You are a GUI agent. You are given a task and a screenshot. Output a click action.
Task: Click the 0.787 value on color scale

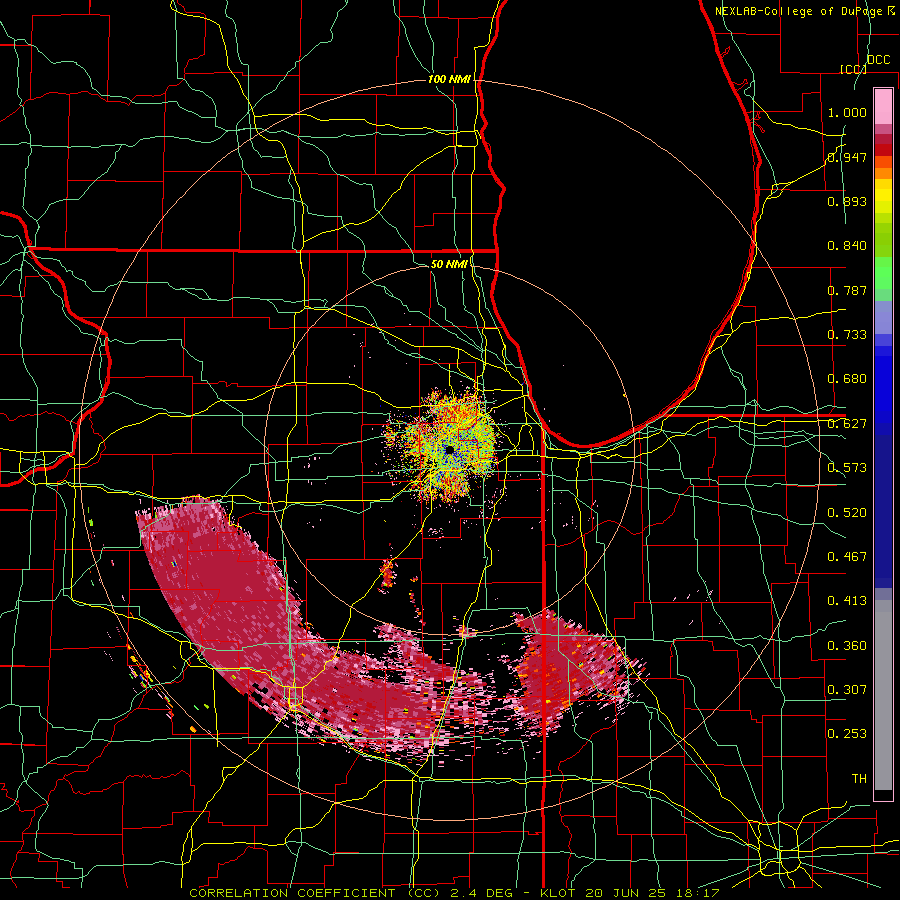click(847, 290)
